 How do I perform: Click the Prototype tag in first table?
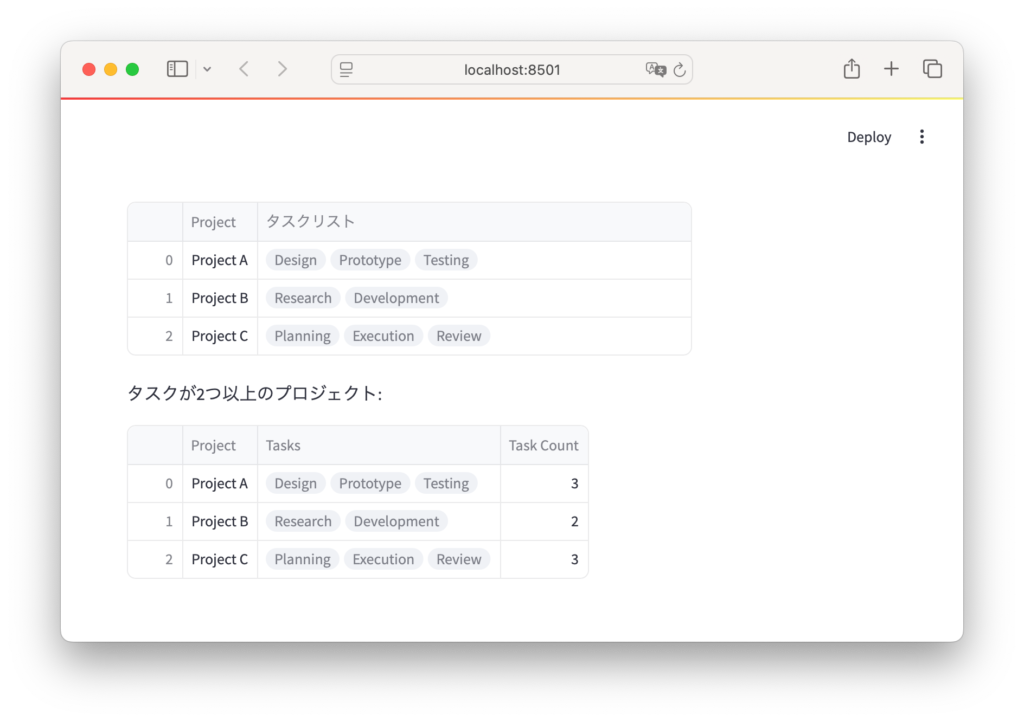(370, 260)
